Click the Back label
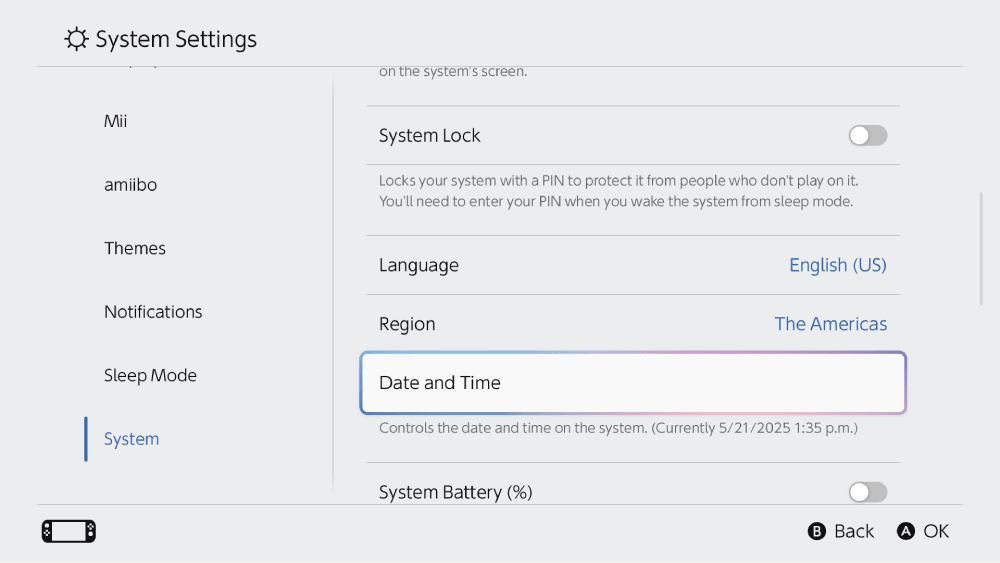The width and height of the screenshot is (1000, 563). (x=853, y=531)
